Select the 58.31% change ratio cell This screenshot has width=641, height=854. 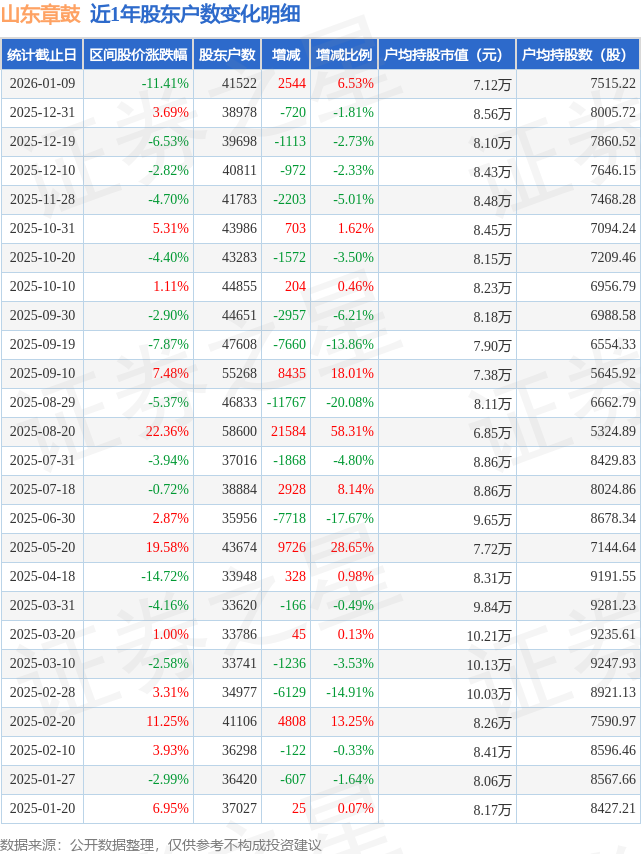(x=354, y=432)
